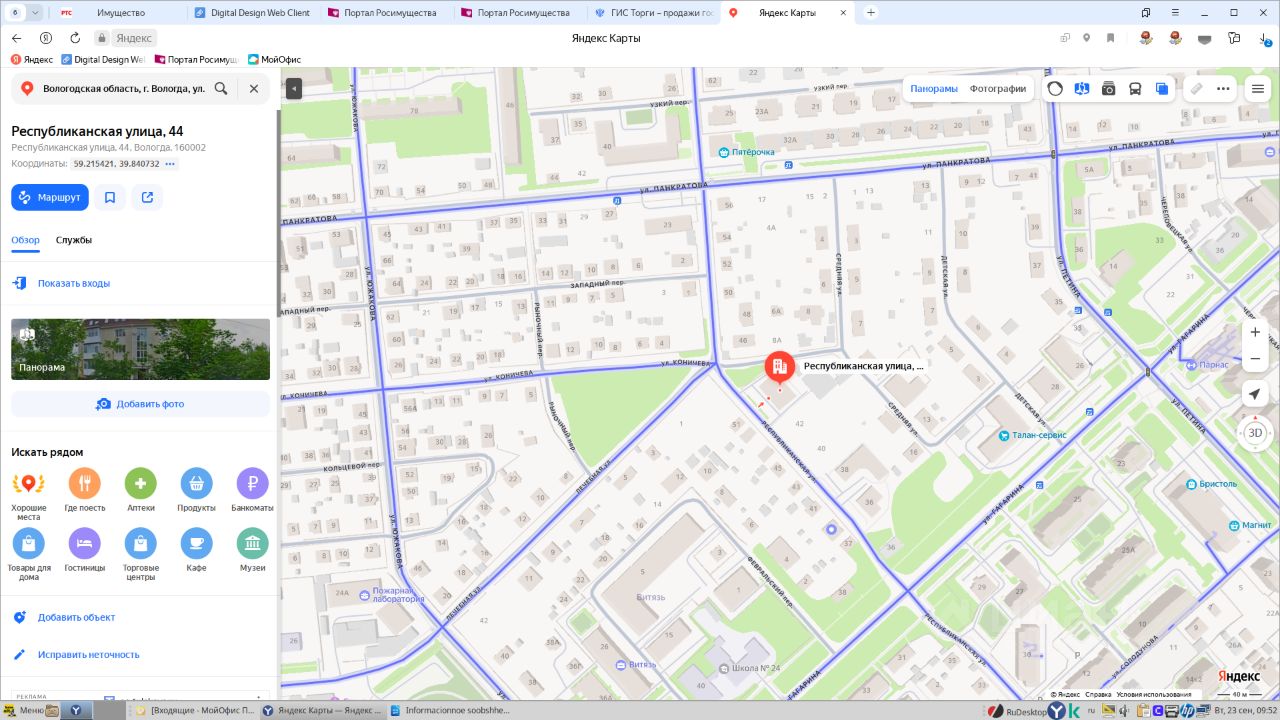Search nearby Где поесть
This screenshot has height=720, width=1280.
85,490
